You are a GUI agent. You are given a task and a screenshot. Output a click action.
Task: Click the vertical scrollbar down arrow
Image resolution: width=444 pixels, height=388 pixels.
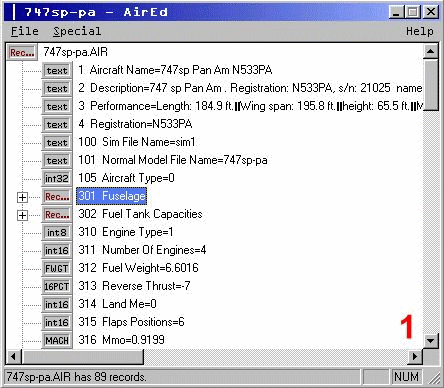click(431, 341)
